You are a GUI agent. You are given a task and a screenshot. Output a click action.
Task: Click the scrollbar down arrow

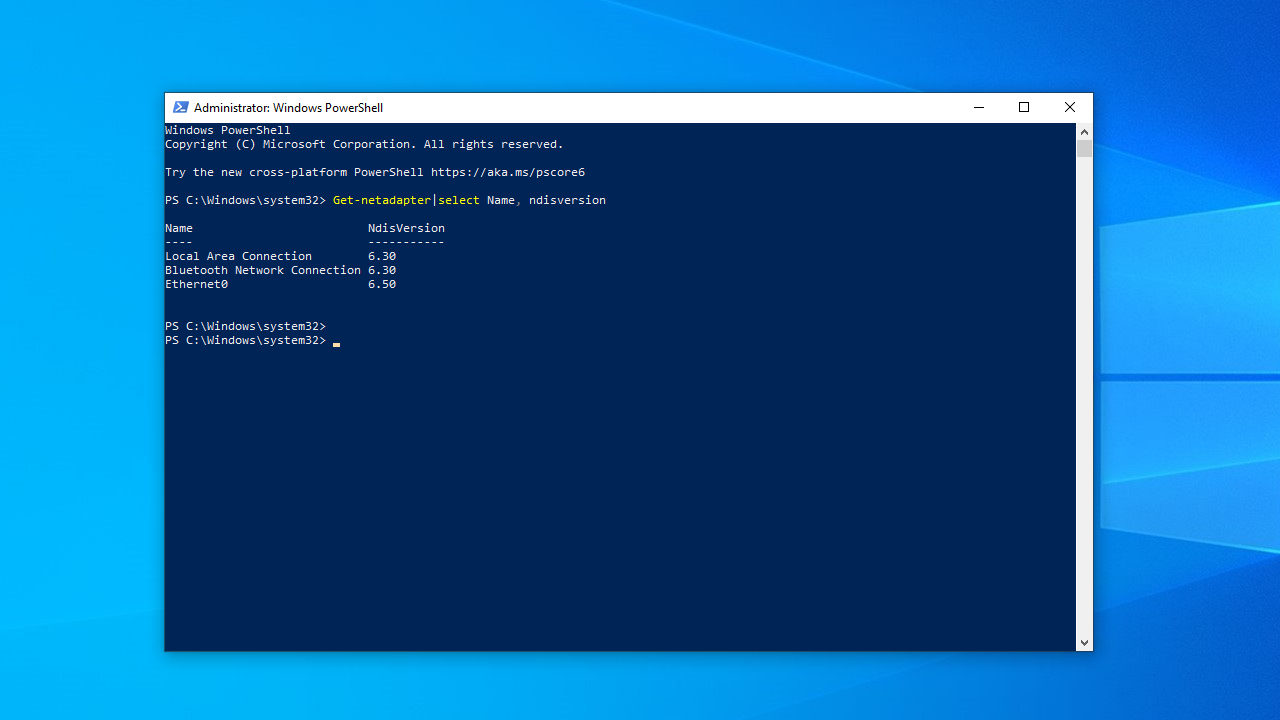click(1084, 643)
